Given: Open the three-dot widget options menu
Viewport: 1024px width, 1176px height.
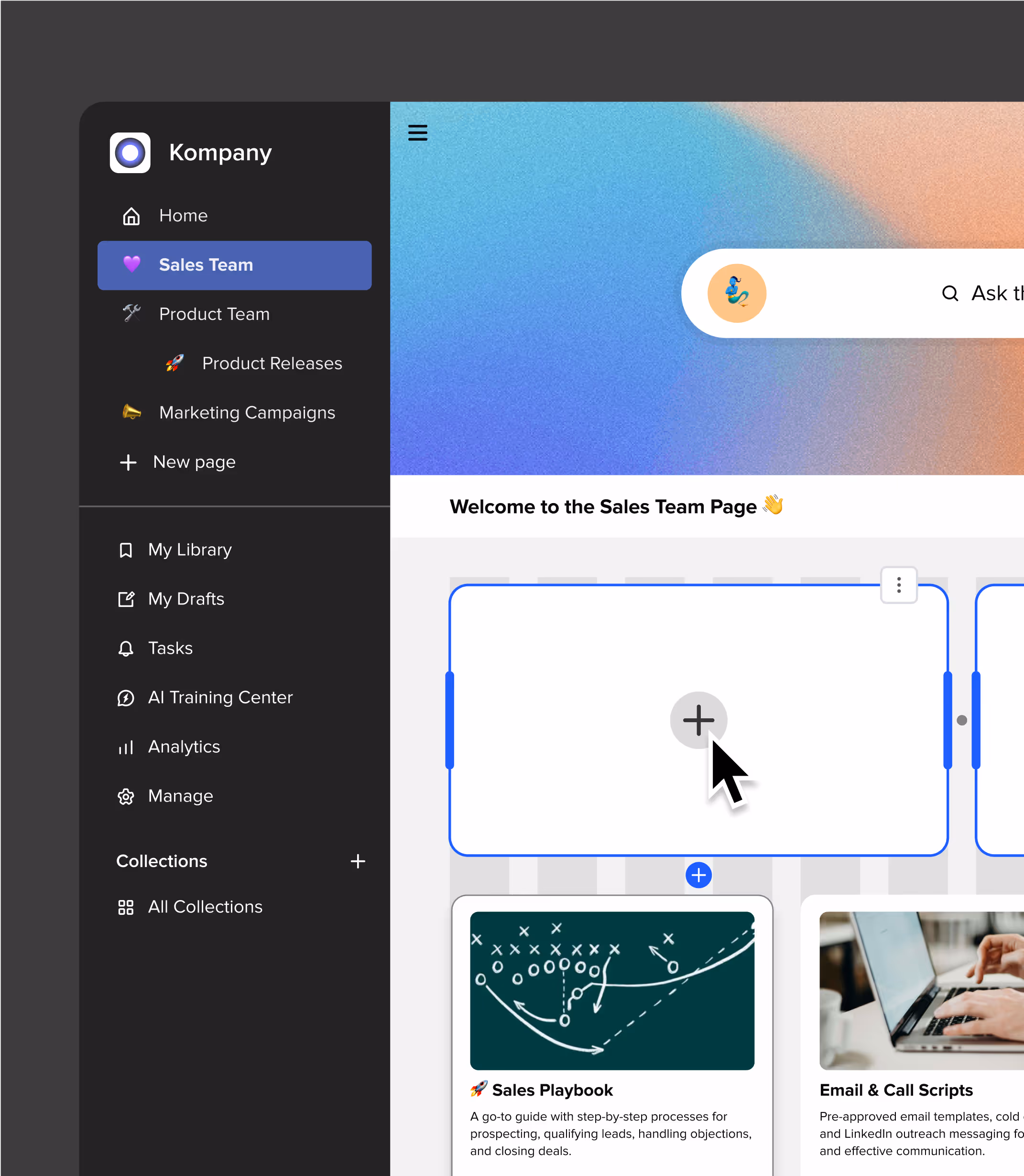Looking at the screenshot, I should (898, 585).
